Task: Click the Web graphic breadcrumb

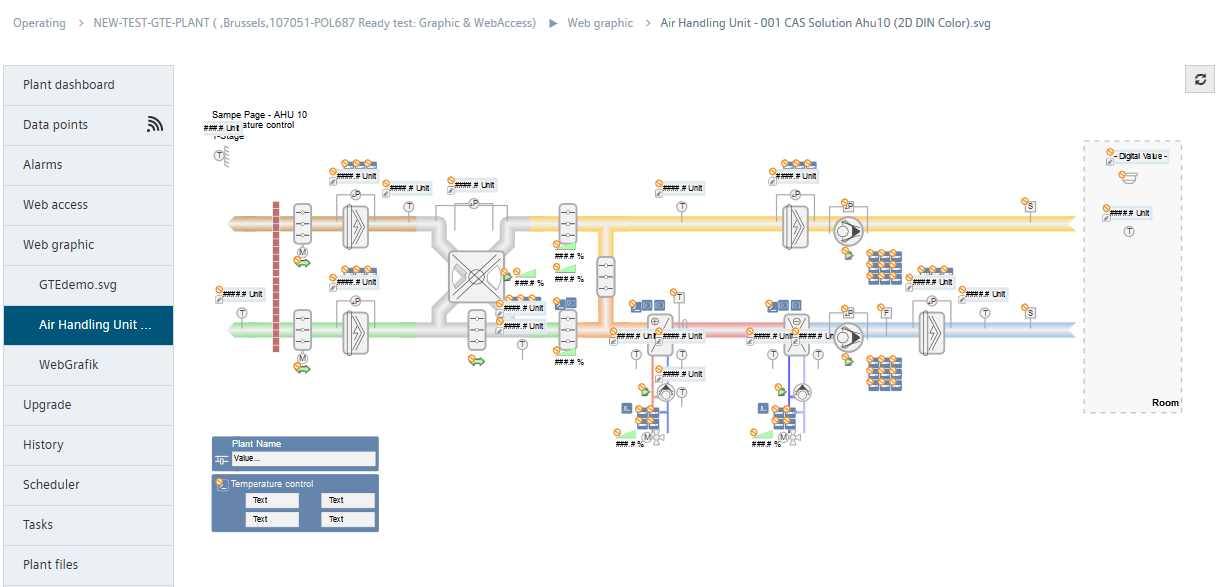Action: (x=600, y=23)
